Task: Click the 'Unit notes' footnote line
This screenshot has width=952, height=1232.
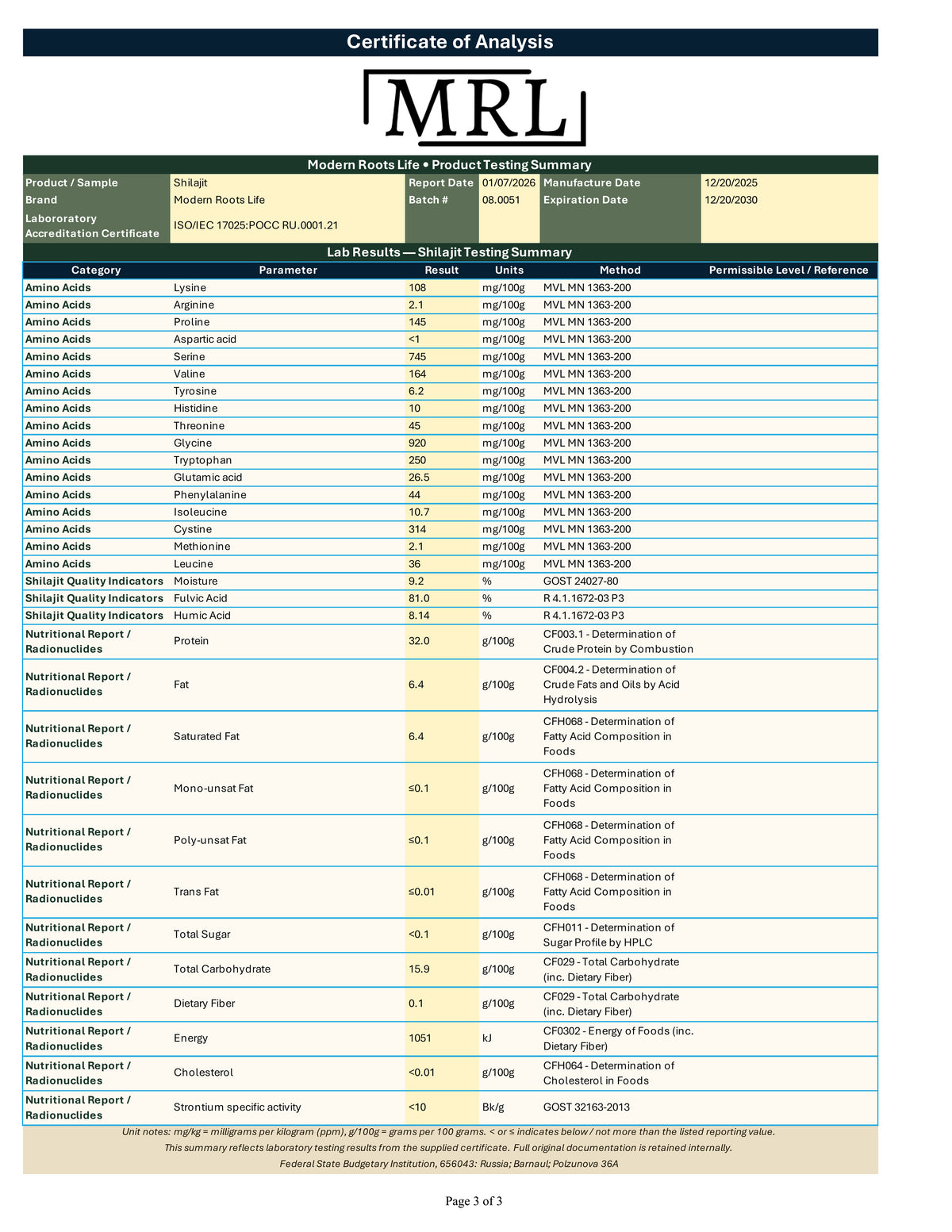Action: tap(448, 1132)
